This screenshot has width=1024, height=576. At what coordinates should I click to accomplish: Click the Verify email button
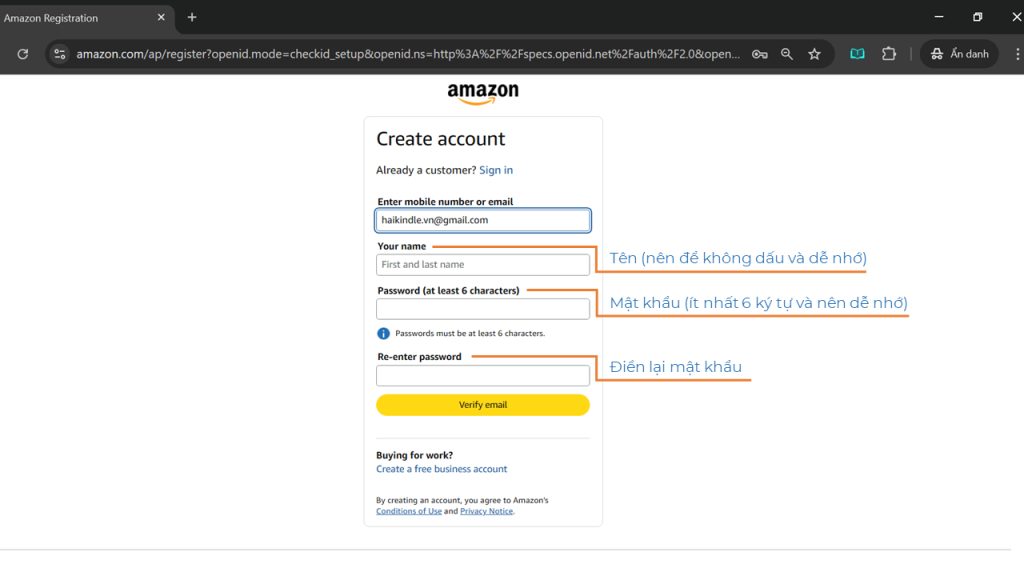[483, 405]
